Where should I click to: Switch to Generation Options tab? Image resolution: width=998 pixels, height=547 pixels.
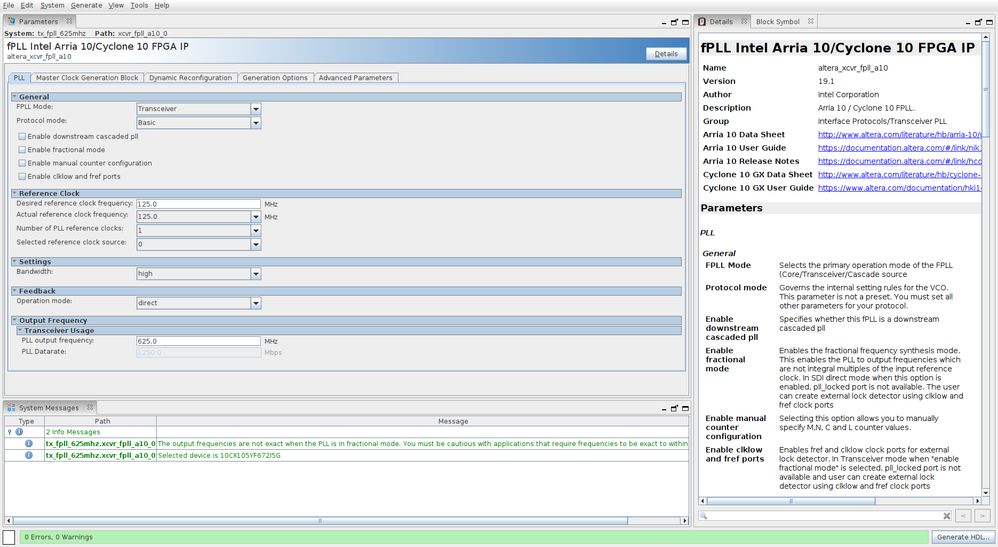point(275,78)
